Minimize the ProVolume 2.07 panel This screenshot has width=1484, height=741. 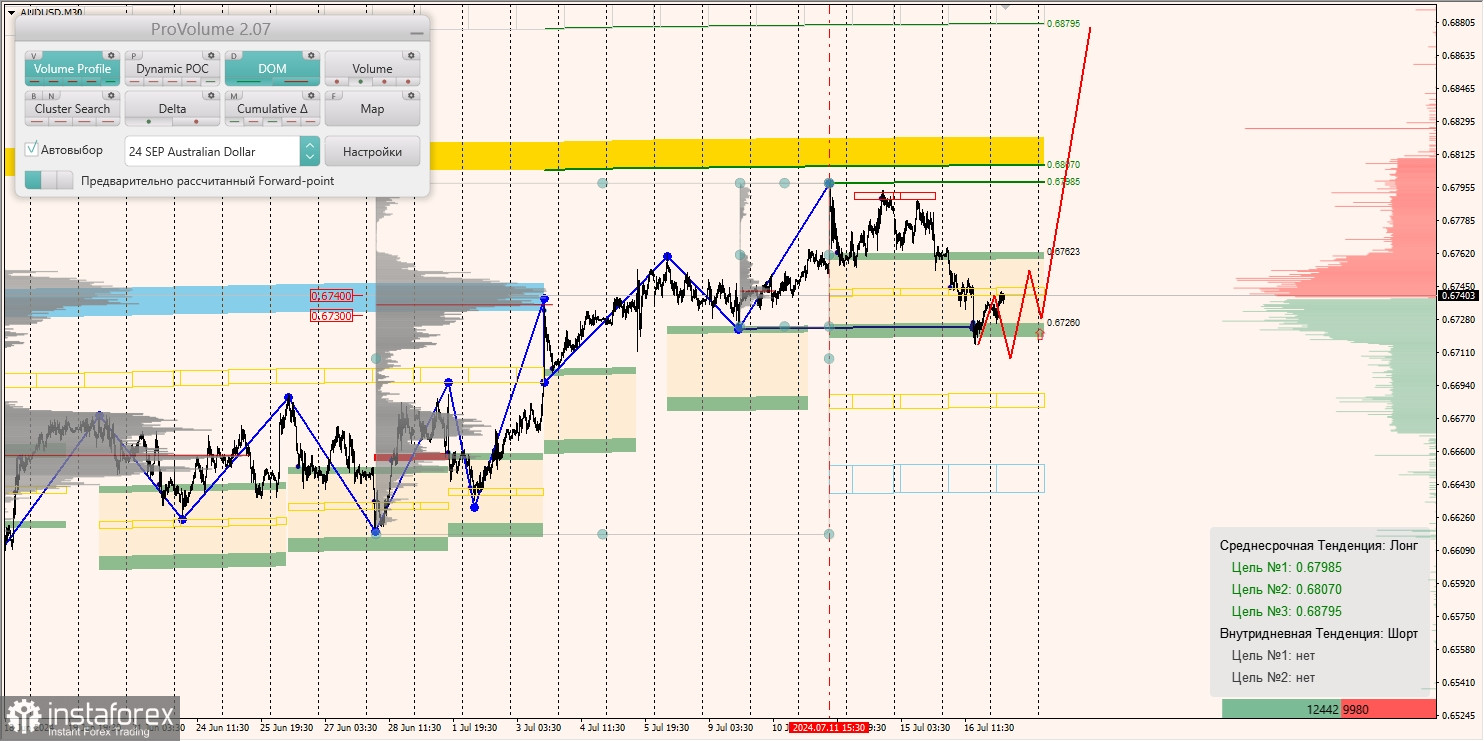coord(417,33)
